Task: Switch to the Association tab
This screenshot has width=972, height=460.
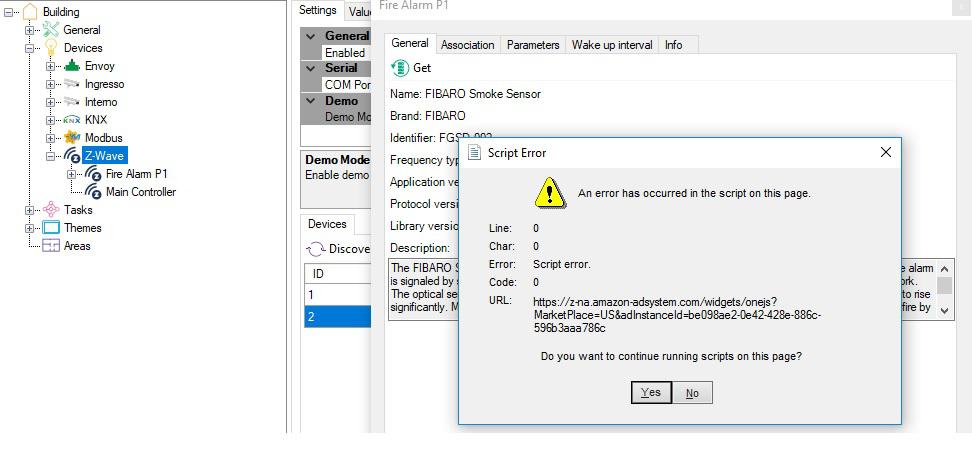Action: pyautogui.click(x=467, y=45)
